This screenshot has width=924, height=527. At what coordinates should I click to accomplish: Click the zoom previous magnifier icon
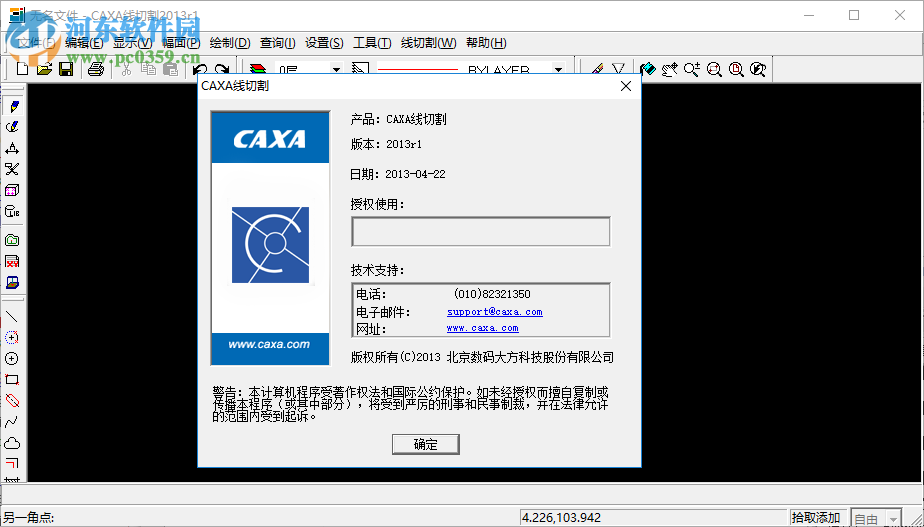[x=758, y=69]
